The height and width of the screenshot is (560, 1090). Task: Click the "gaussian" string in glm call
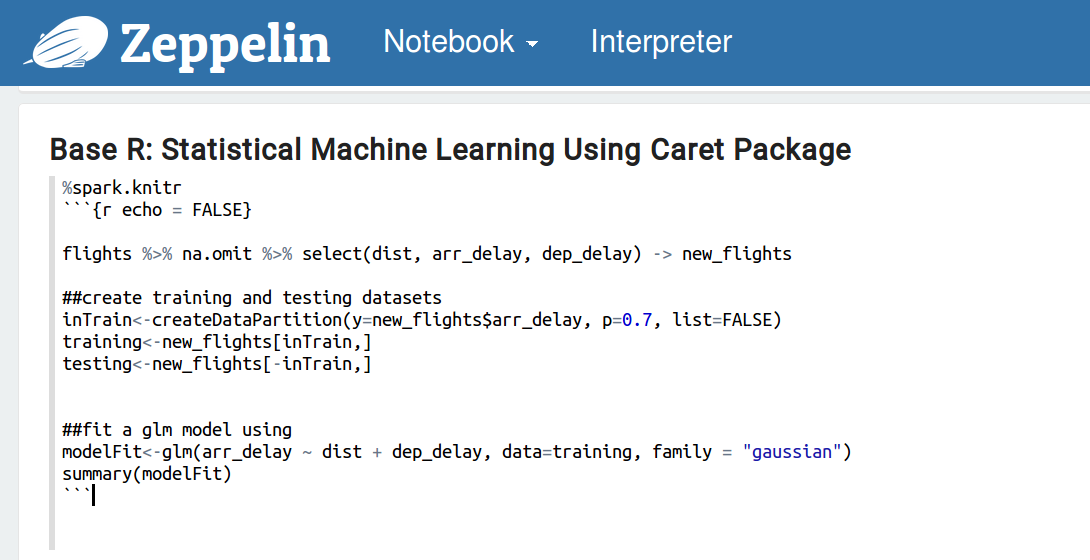pos(792,452)
